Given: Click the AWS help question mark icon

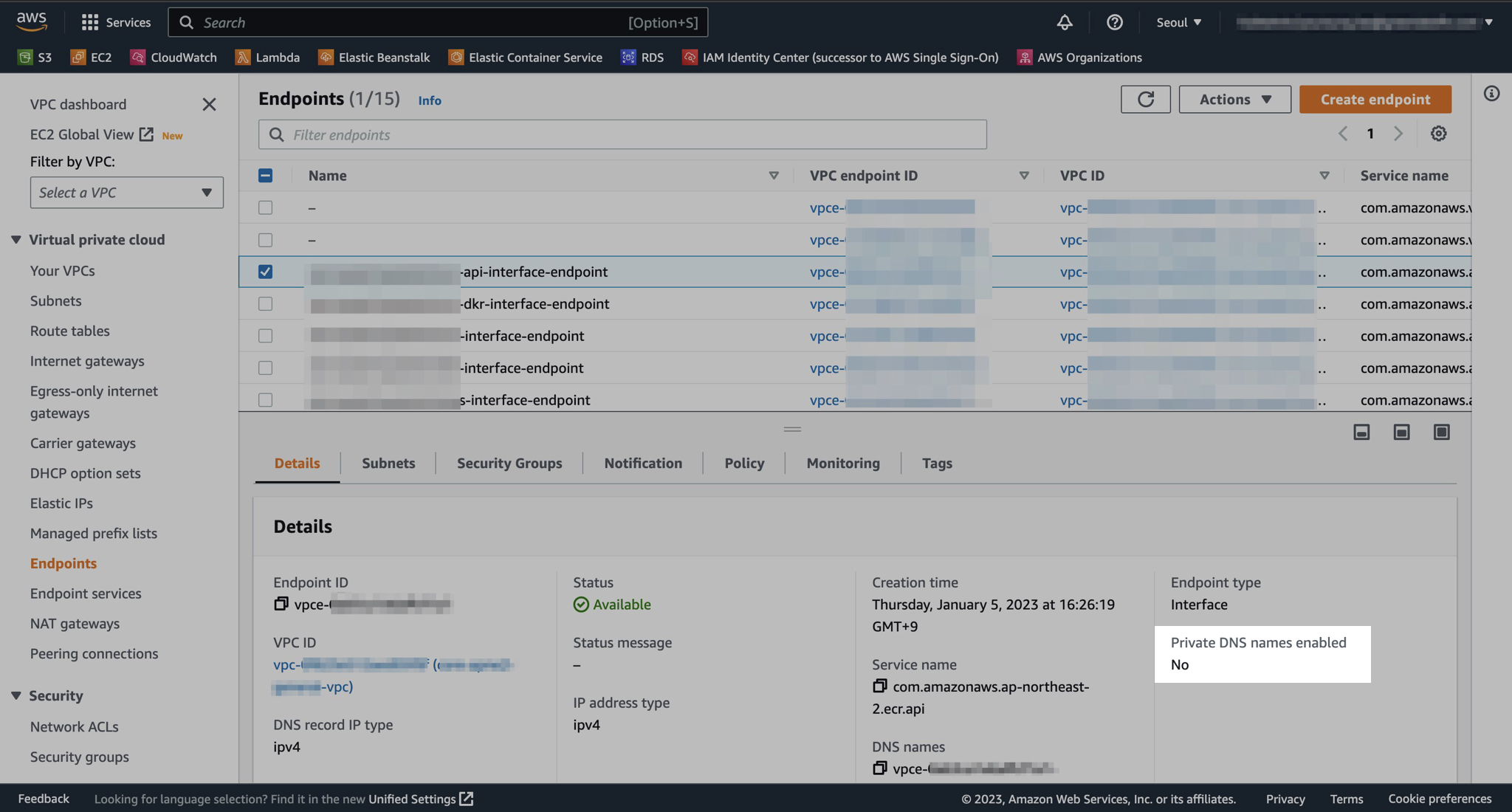Looking at the screenshot, I should [x=1114, y=22].
